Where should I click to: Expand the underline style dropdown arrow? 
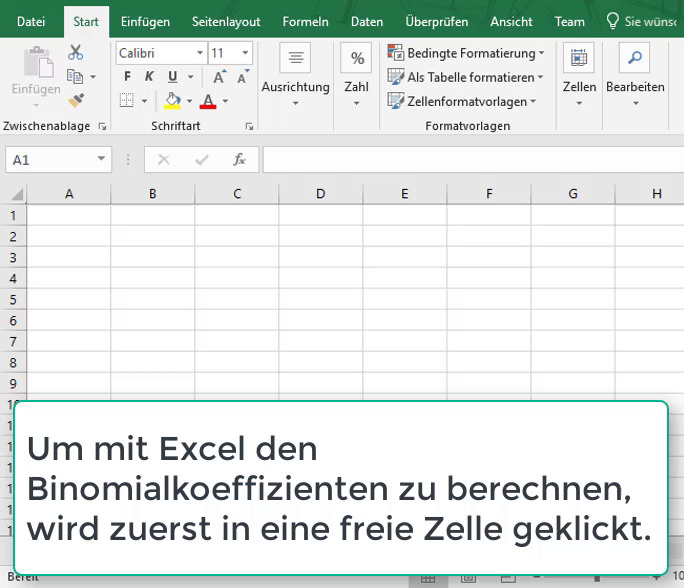[191, 77]
